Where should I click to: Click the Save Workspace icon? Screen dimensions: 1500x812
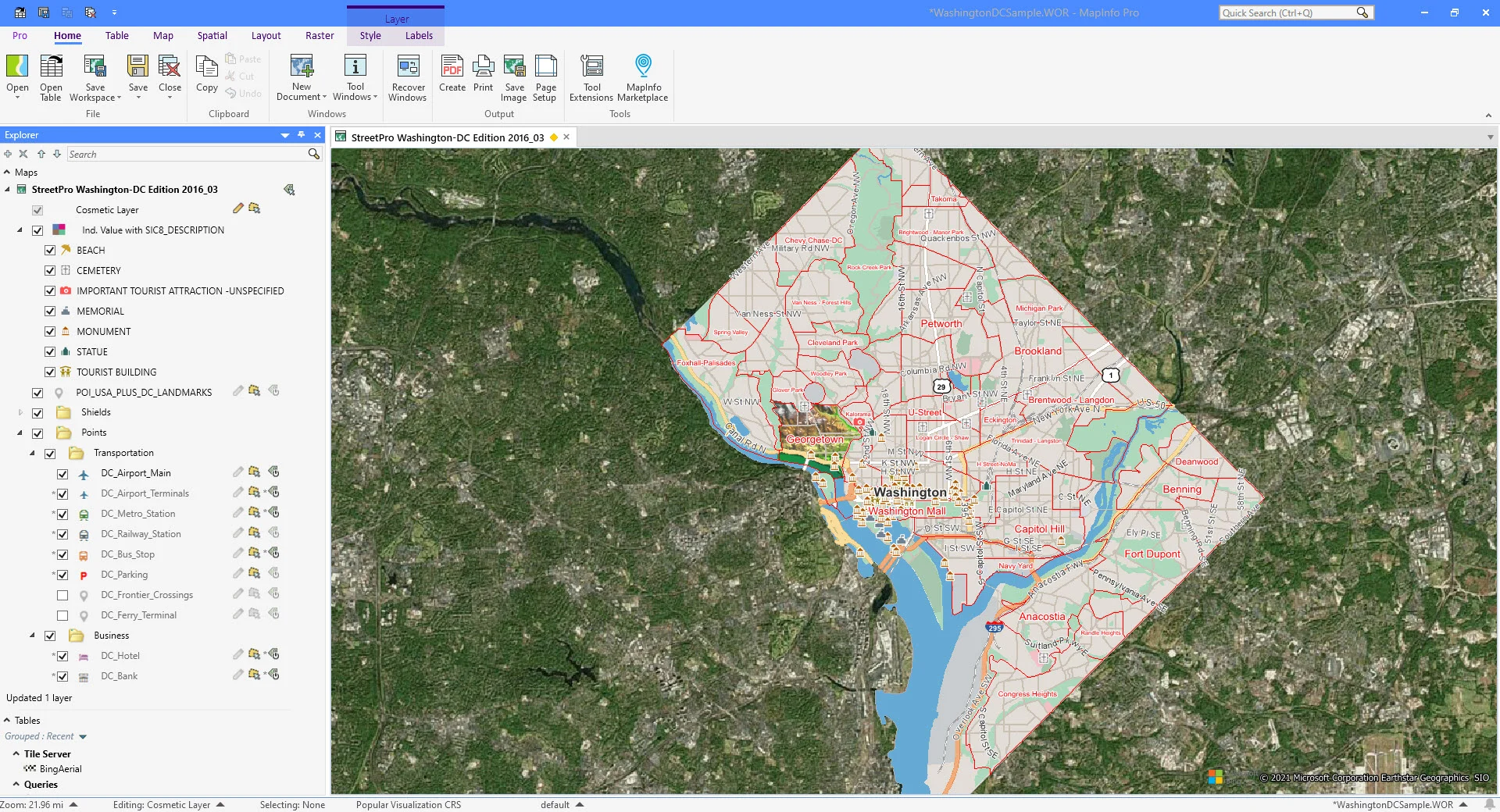[x=95, y=69]
